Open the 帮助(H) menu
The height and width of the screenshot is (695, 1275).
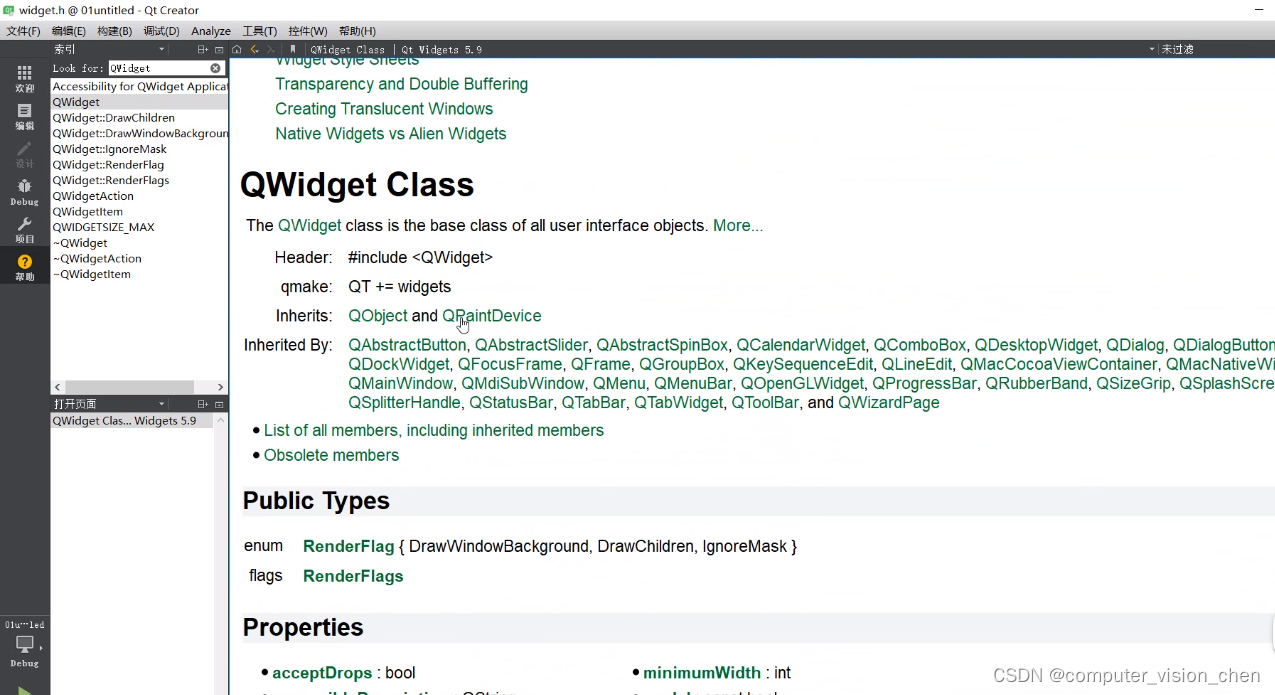(x=357, y=31)
